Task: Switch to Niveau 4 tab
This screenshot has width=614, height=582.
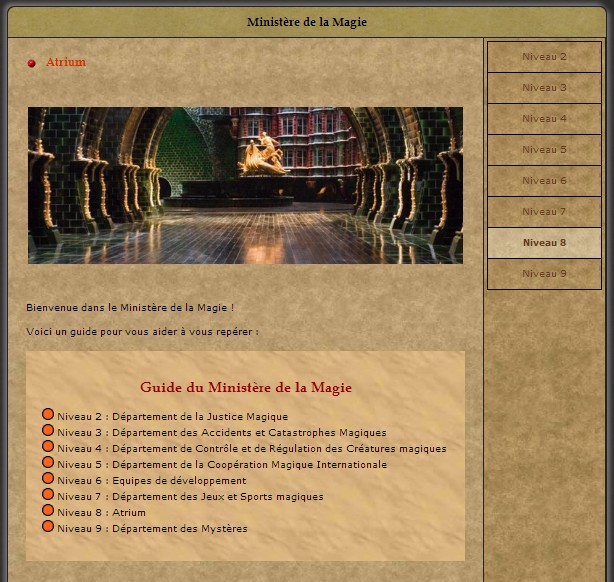Action: pos(544,119)
